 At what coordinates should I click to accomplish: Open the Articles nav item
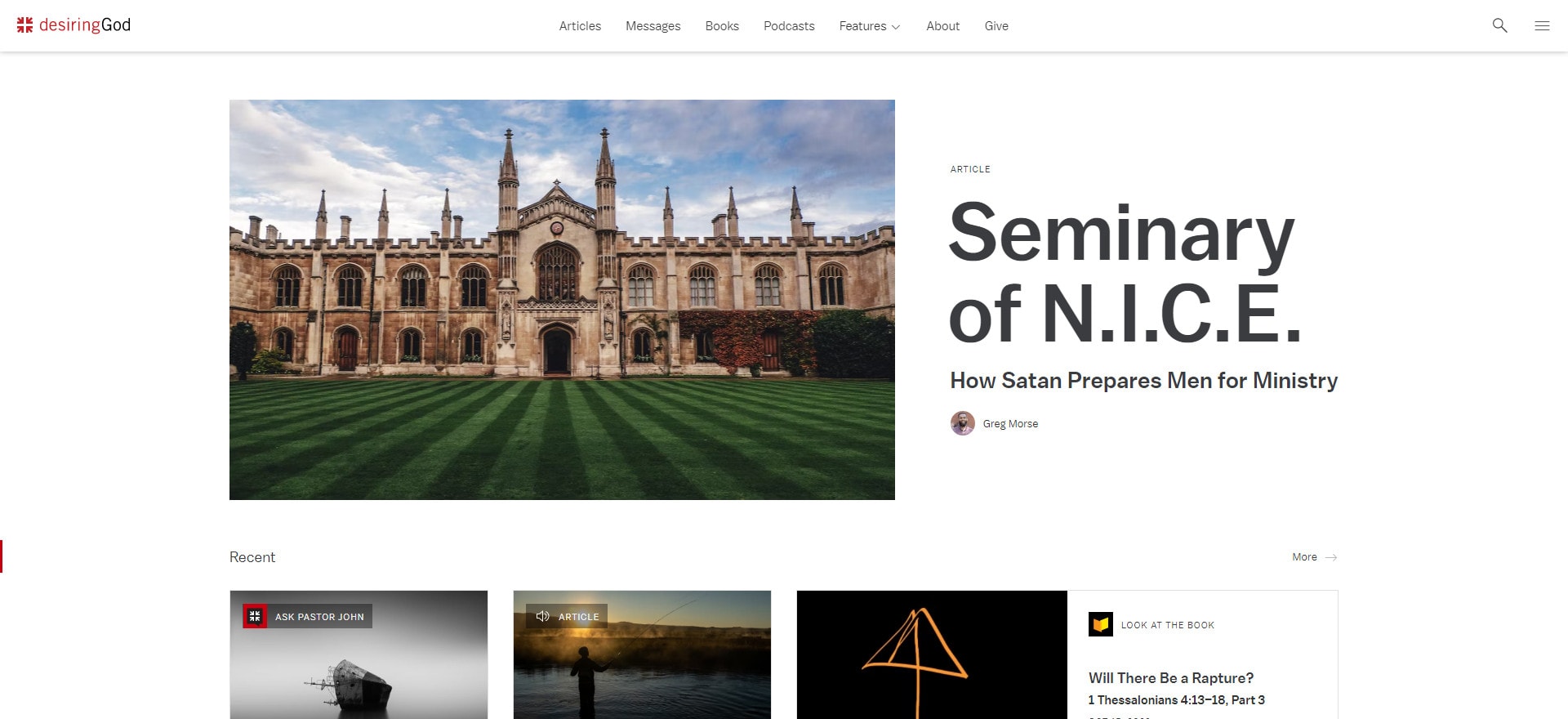580,26
